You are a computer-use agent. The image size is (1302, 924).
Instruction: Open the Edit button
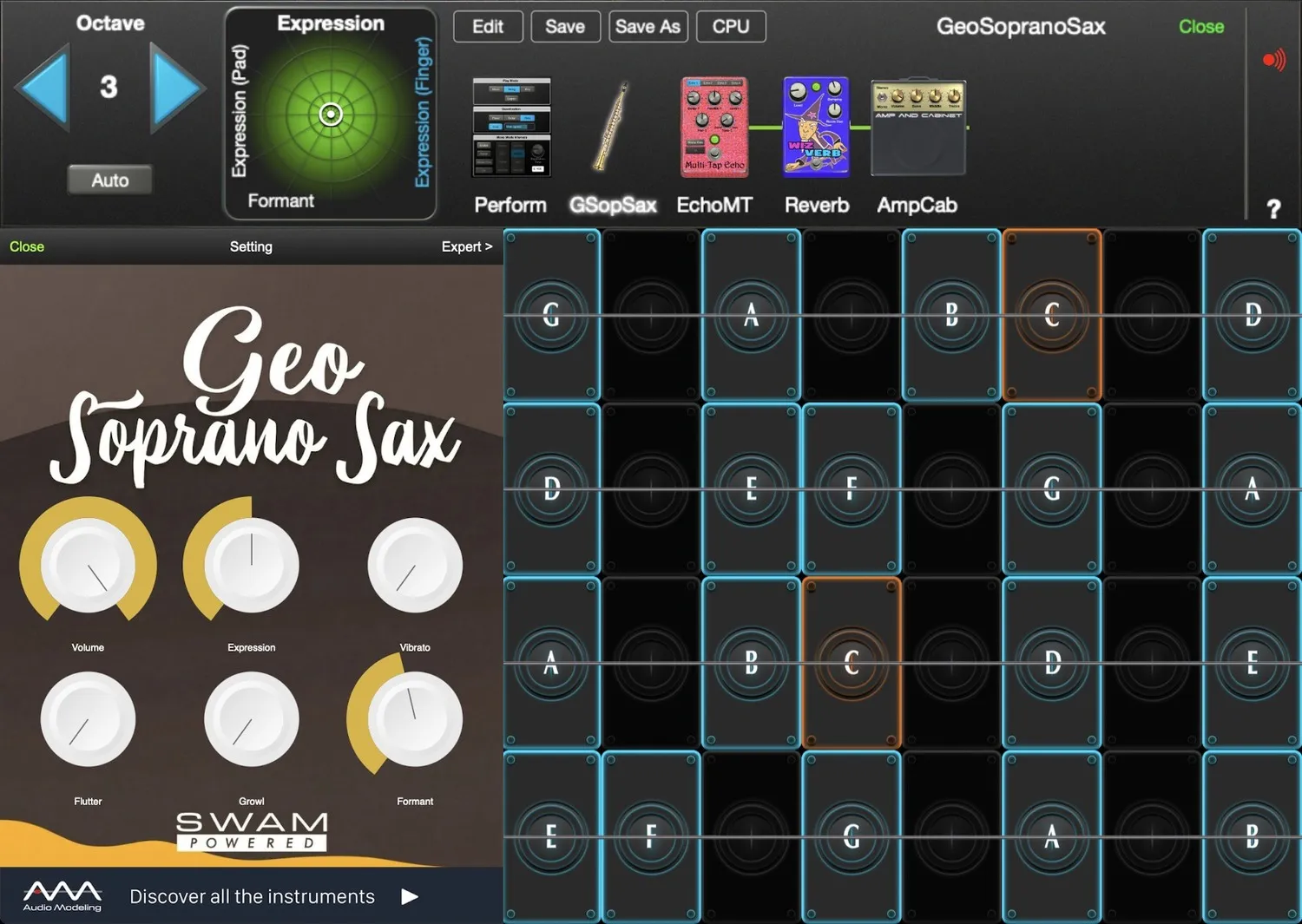point(488,26)
